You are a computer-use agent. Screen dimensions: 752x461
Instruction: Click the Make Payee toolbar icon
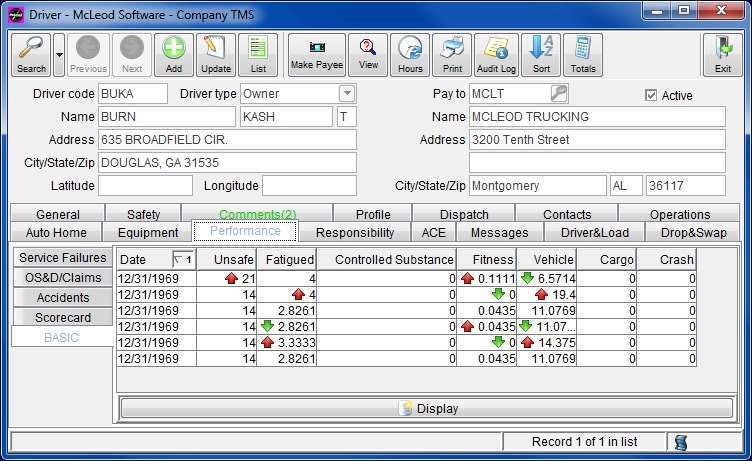[x=317, y=55]
